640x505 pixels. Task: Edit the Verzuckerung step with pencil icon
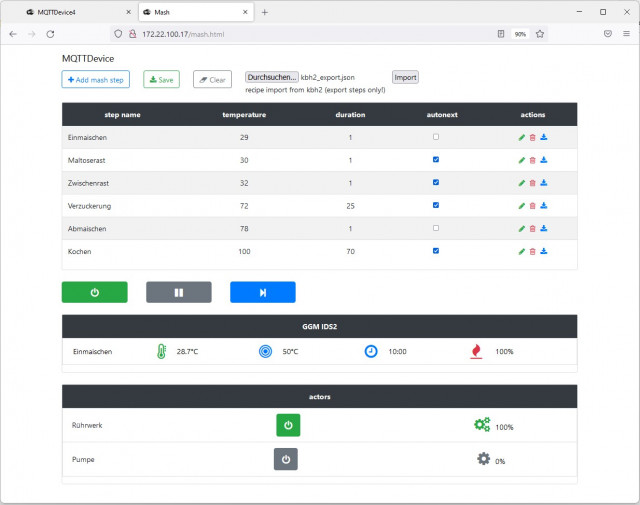click(x=521, y=206)
